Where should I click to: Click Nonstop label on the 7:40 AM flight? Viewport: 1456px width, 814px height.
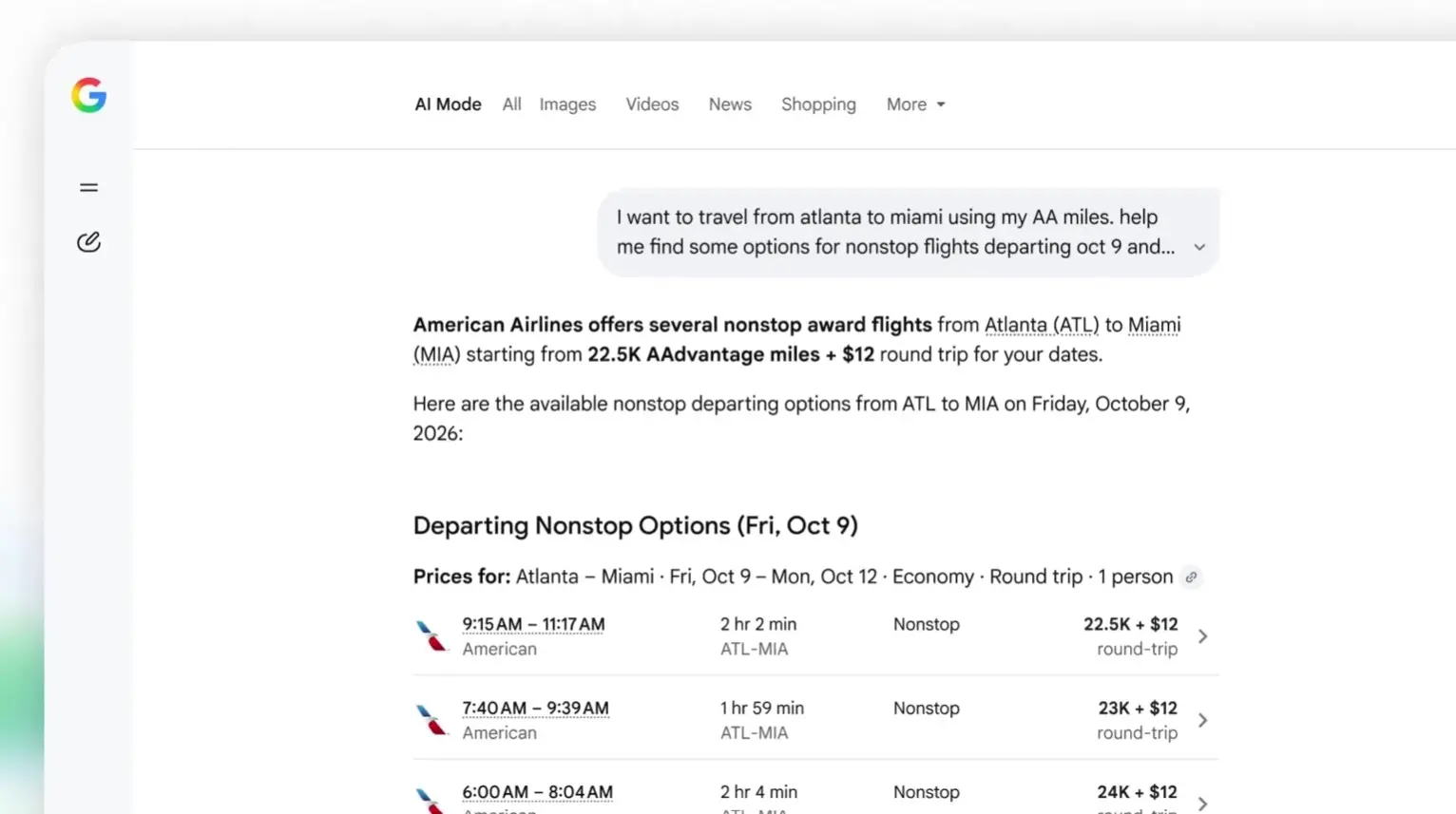coord(926,708)
